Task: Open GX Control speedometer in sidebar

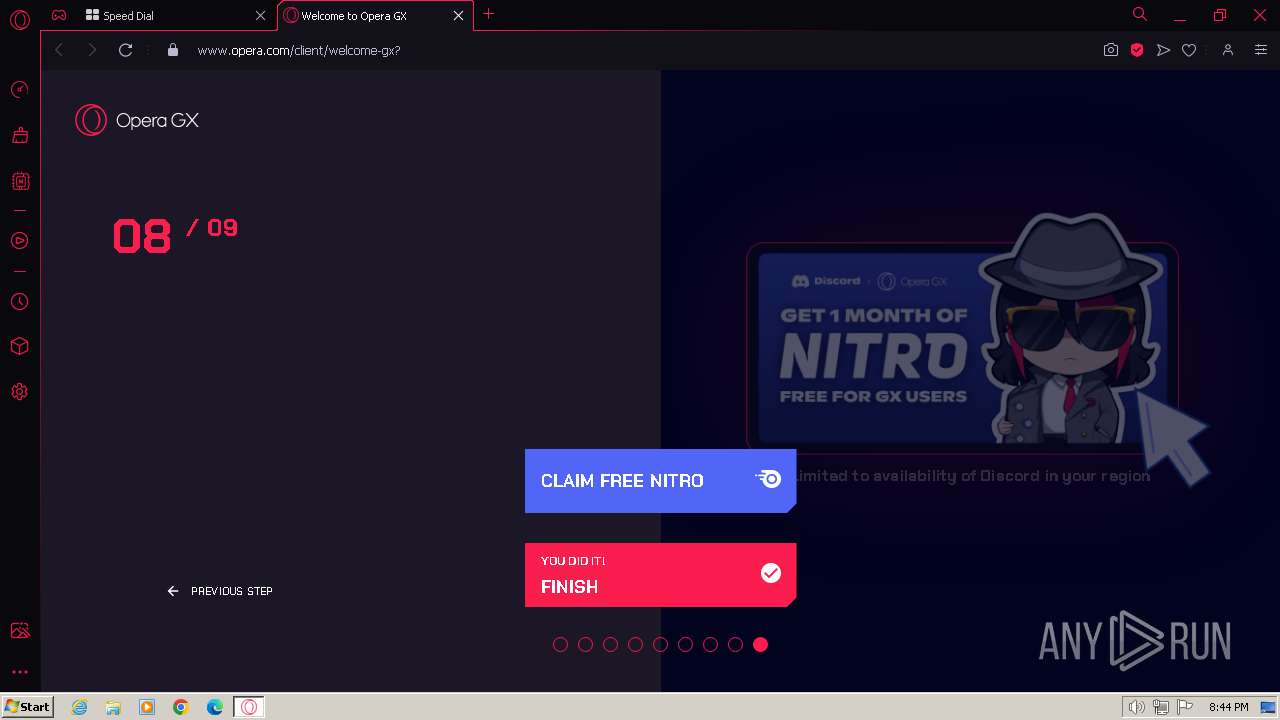Action: pyautogui.click(x=20, y=90)
